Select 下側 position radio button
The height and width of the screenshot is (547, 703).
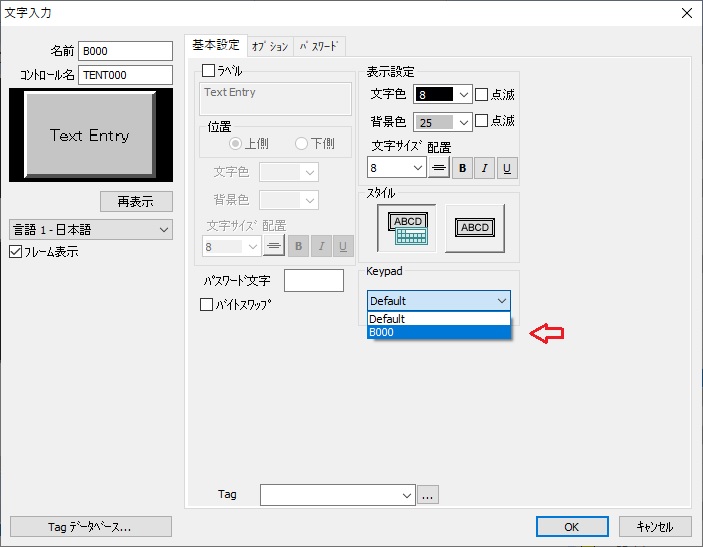[x=301, y=143]
